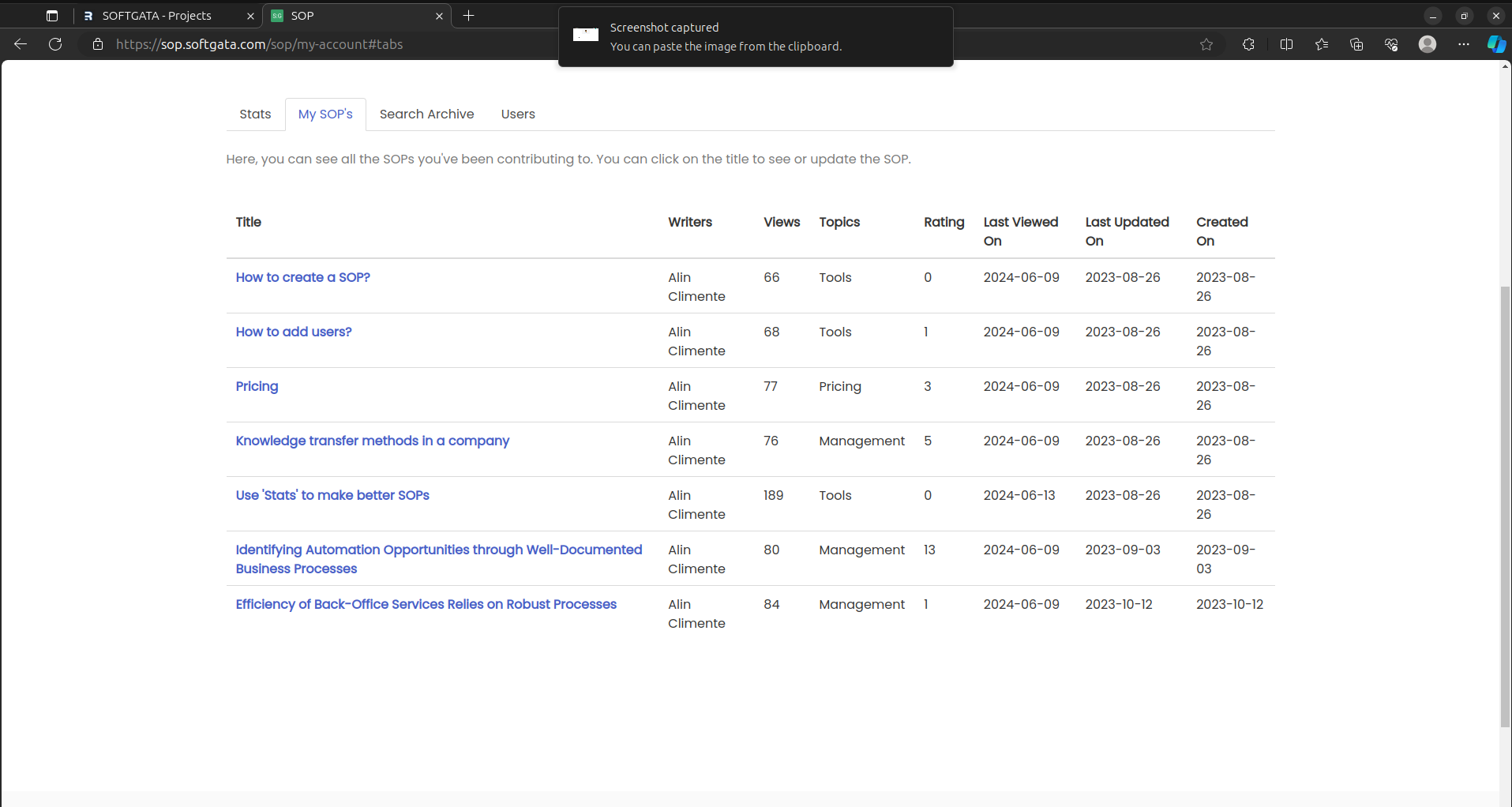Open the browser Extensions puzzle icon
The height and width of the screenshot is (807, 1512).
pos(1248,44)
